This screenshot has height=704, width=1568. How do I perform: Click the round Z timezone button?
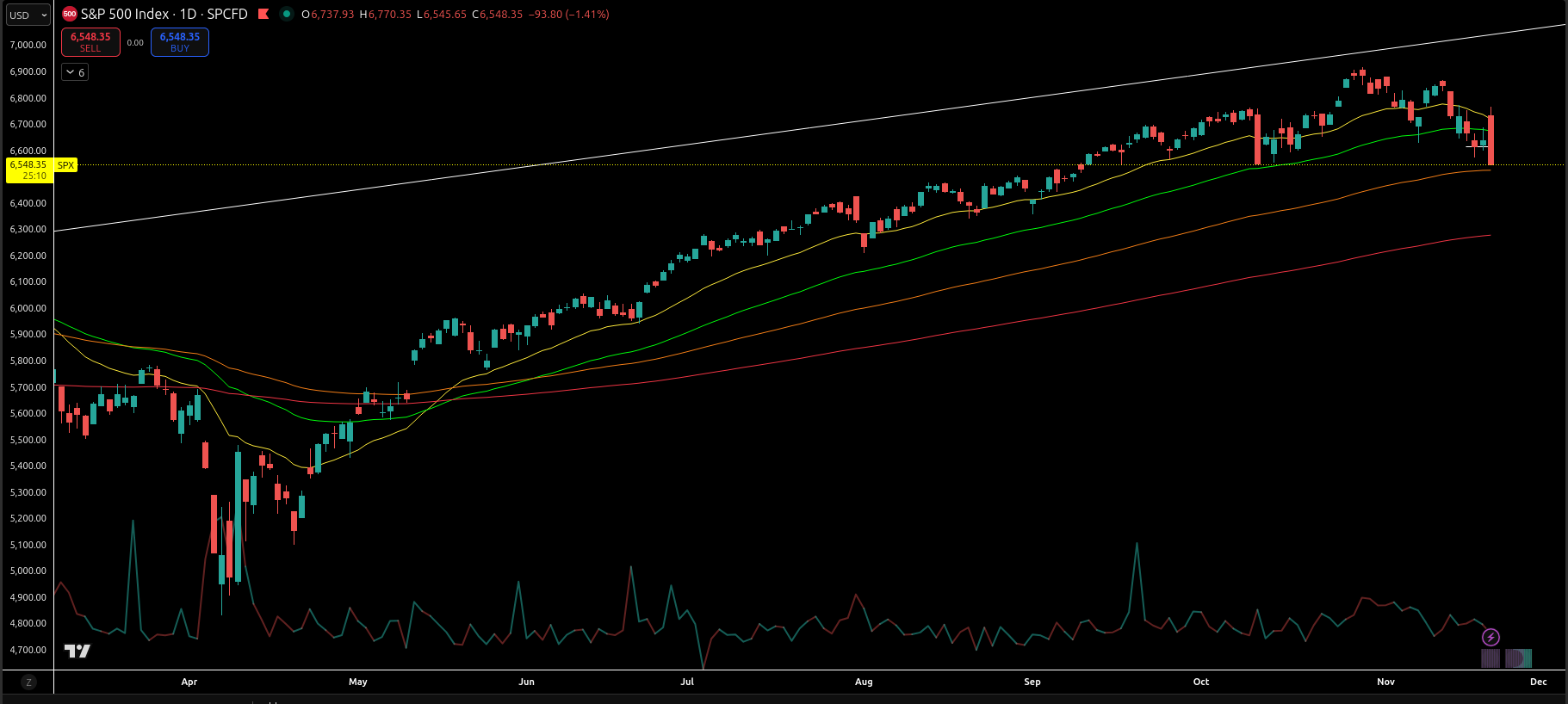tap(28, 682)
